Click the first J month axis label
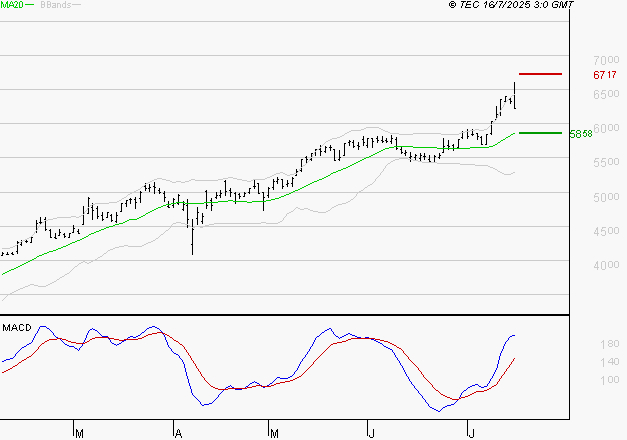The height and width of the screenshot is (440, 627). (x=371, y=434)
